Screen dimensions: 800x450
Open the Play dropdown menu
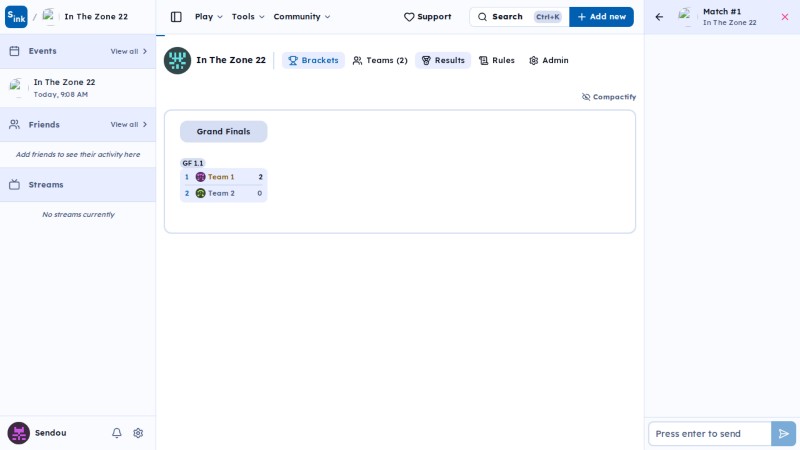209,17
